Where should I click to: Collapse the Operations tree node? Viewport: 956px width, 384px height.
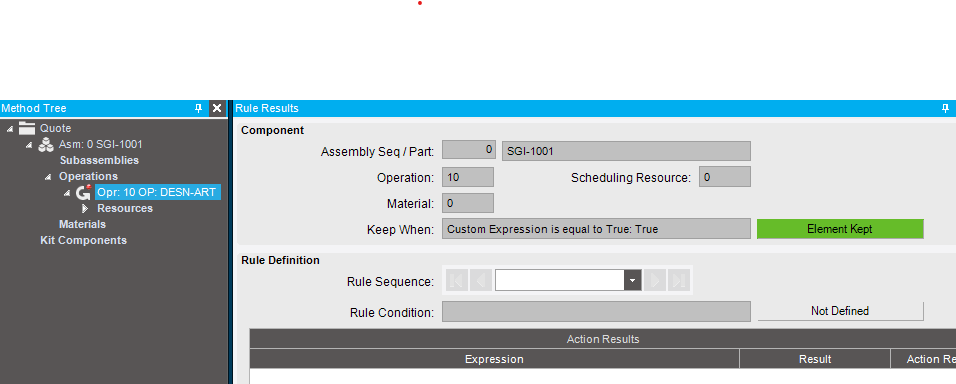(48, 177)
